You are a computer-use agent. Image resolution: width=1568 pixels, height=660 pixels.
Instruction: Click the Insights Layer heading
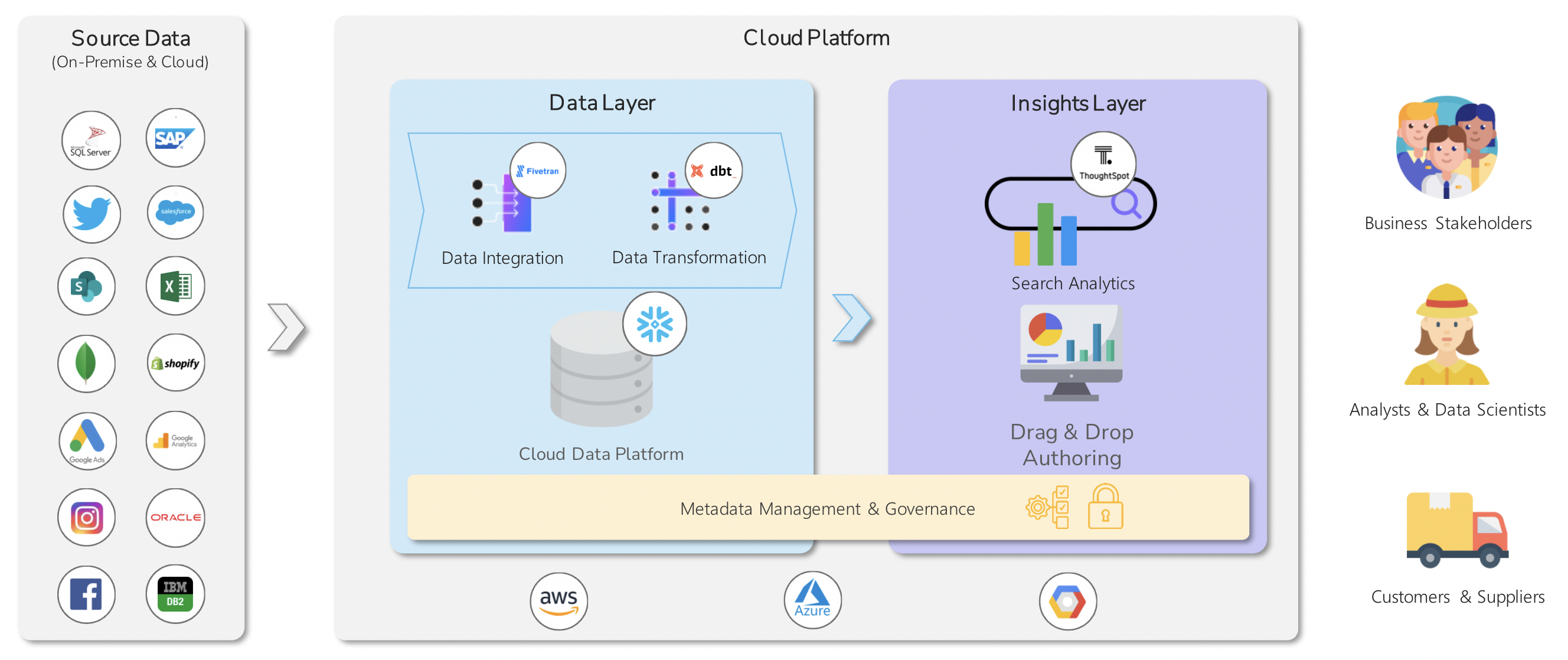1078,103
